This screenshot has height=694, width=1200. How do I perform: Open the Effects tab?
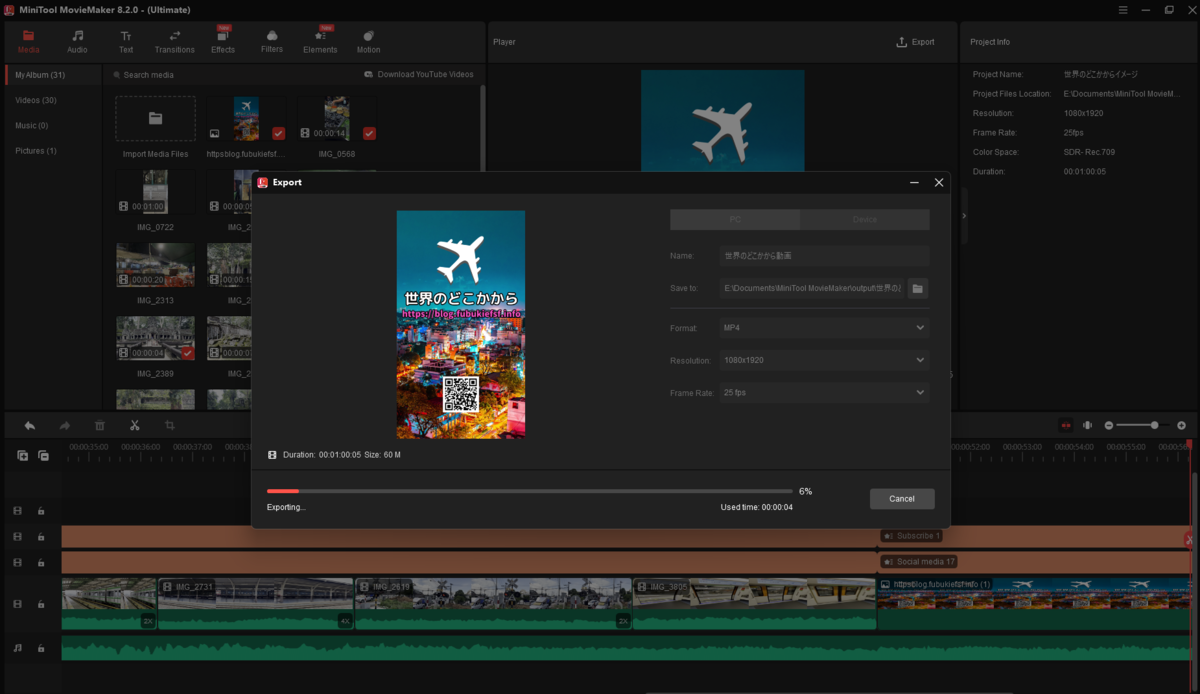223,41
